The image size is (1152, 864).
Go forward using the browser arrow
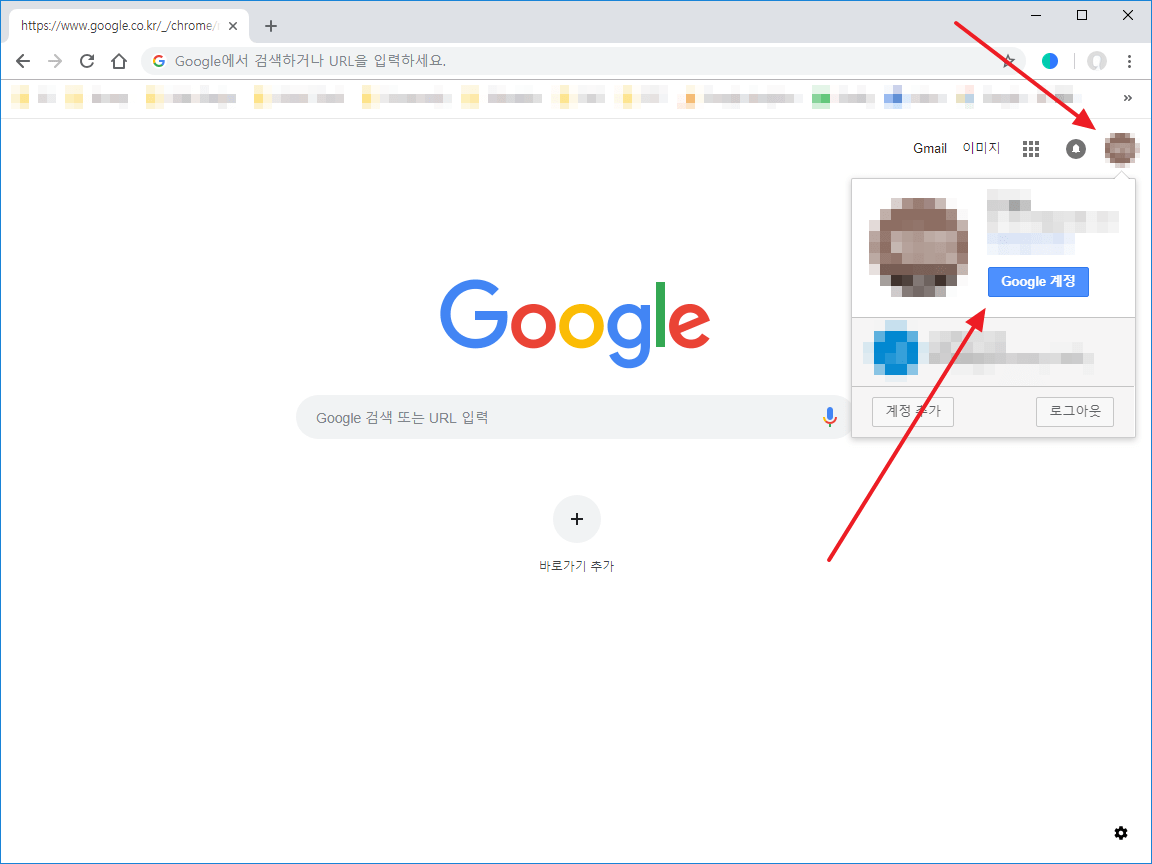click(x=55, y=61)
